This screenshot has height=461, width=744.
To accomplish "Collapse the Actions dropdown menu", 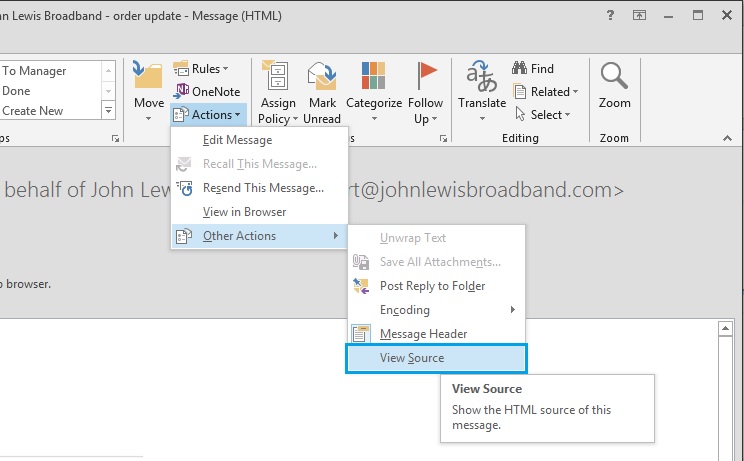I will coord(207,115).
